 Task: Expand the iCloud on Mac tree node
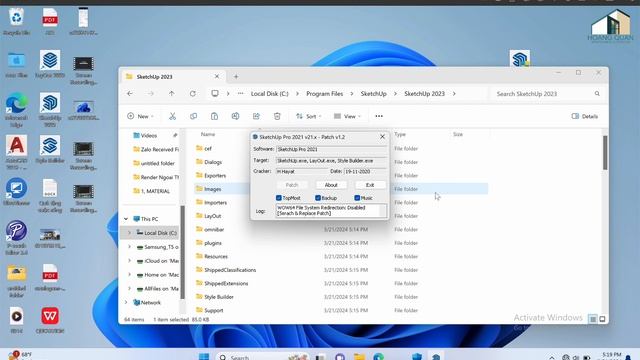[x=129, y=261]
